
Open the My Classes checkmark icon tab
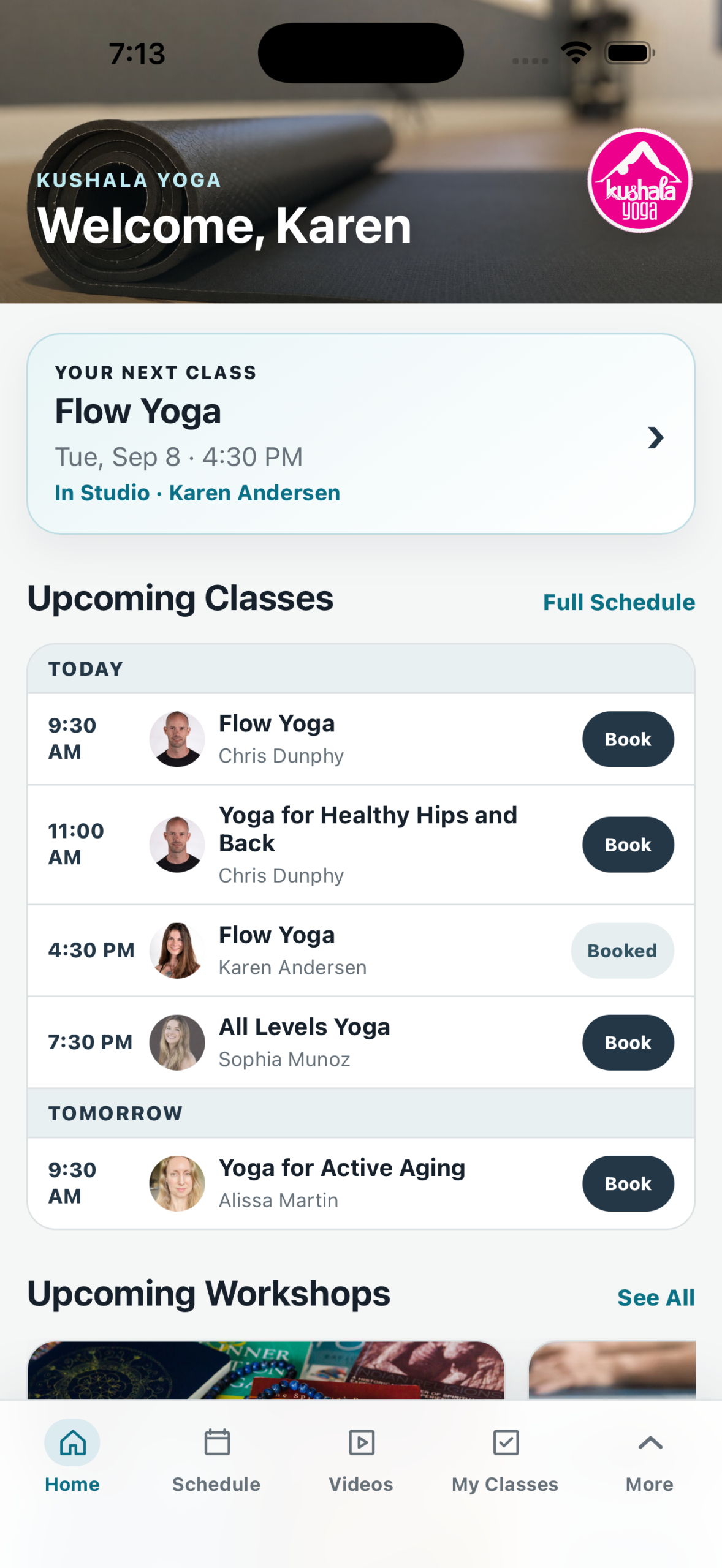(x=506, y=1442)
